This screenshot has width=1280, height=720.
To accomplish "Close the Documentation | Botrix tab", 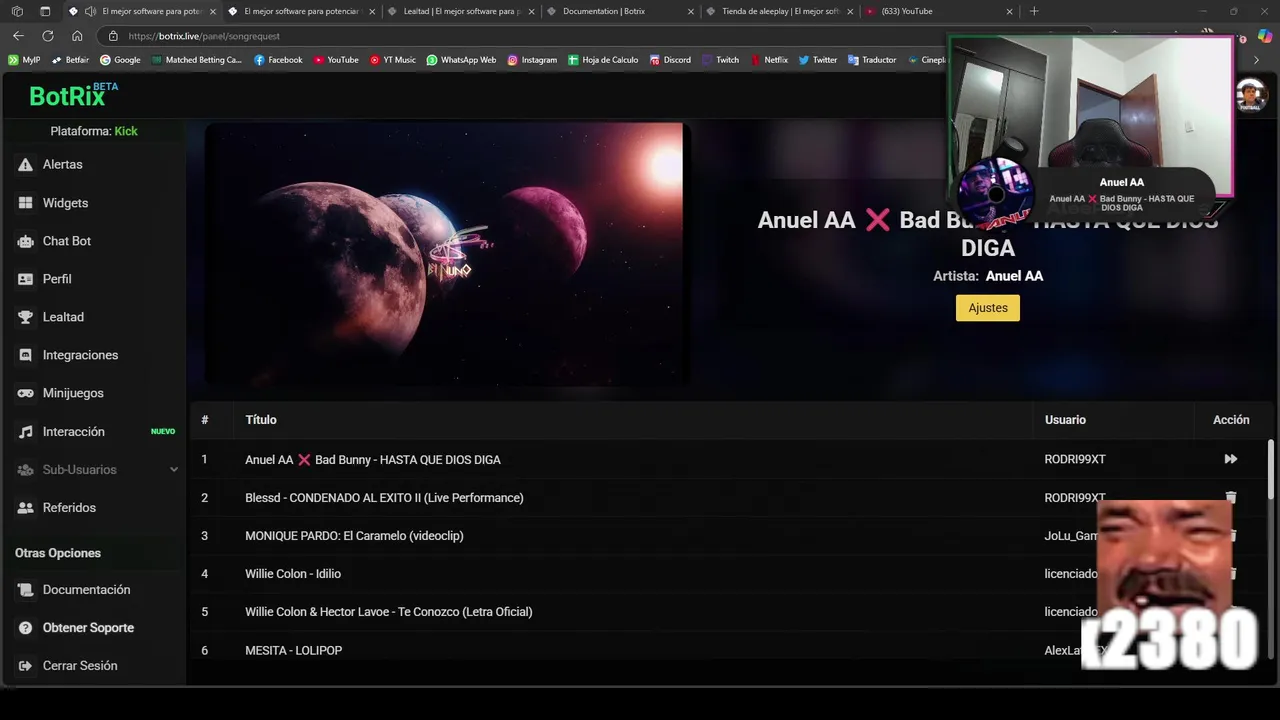I will point(690,11).
